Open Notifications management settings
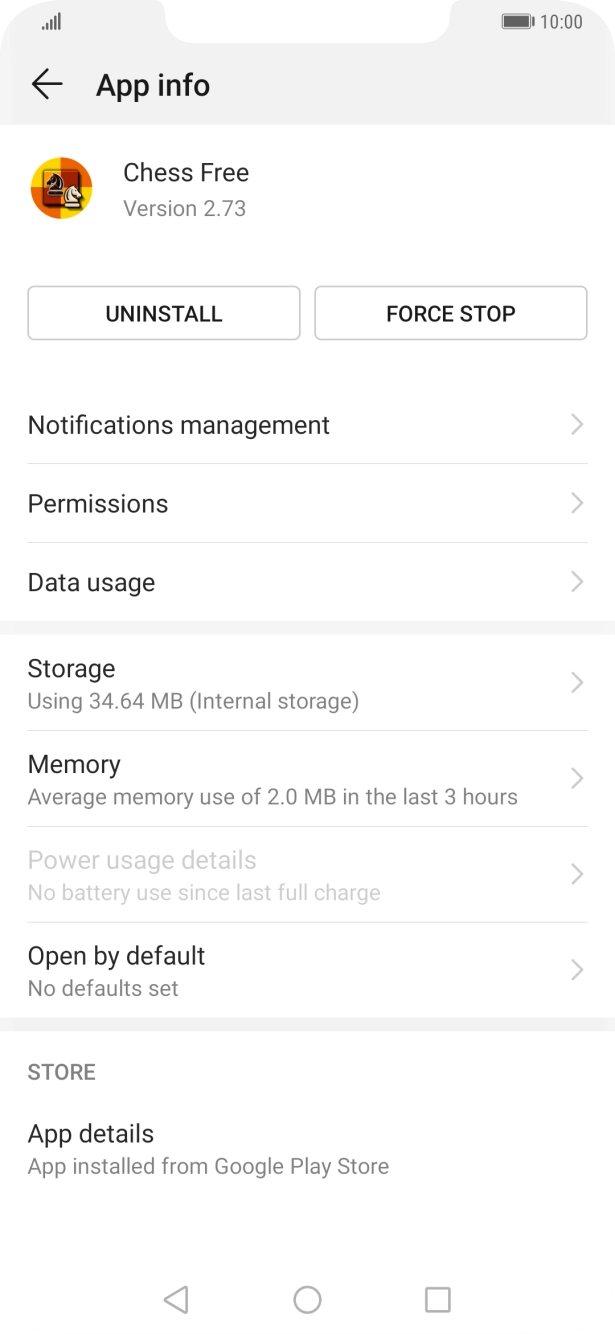The height and width of the screenshot is (1334, 615). 179,425
